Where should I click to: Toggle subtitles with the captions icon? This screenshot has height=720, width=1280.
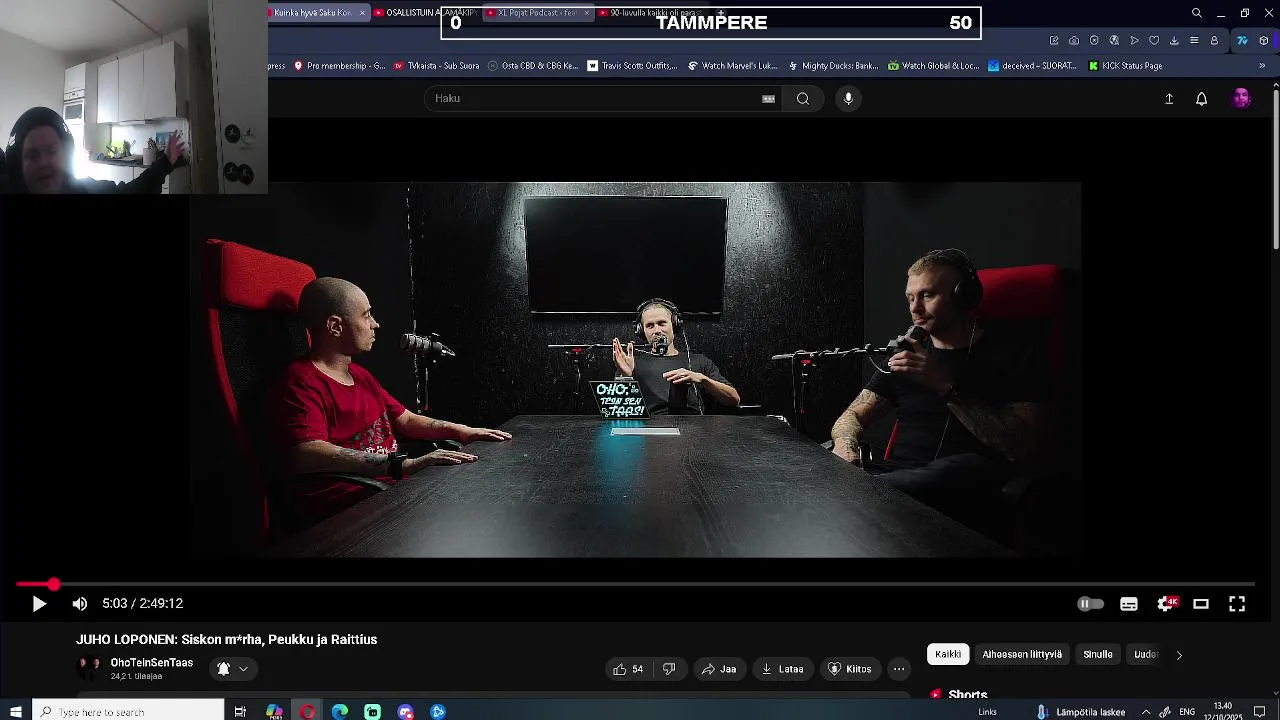click(1129, 604)
